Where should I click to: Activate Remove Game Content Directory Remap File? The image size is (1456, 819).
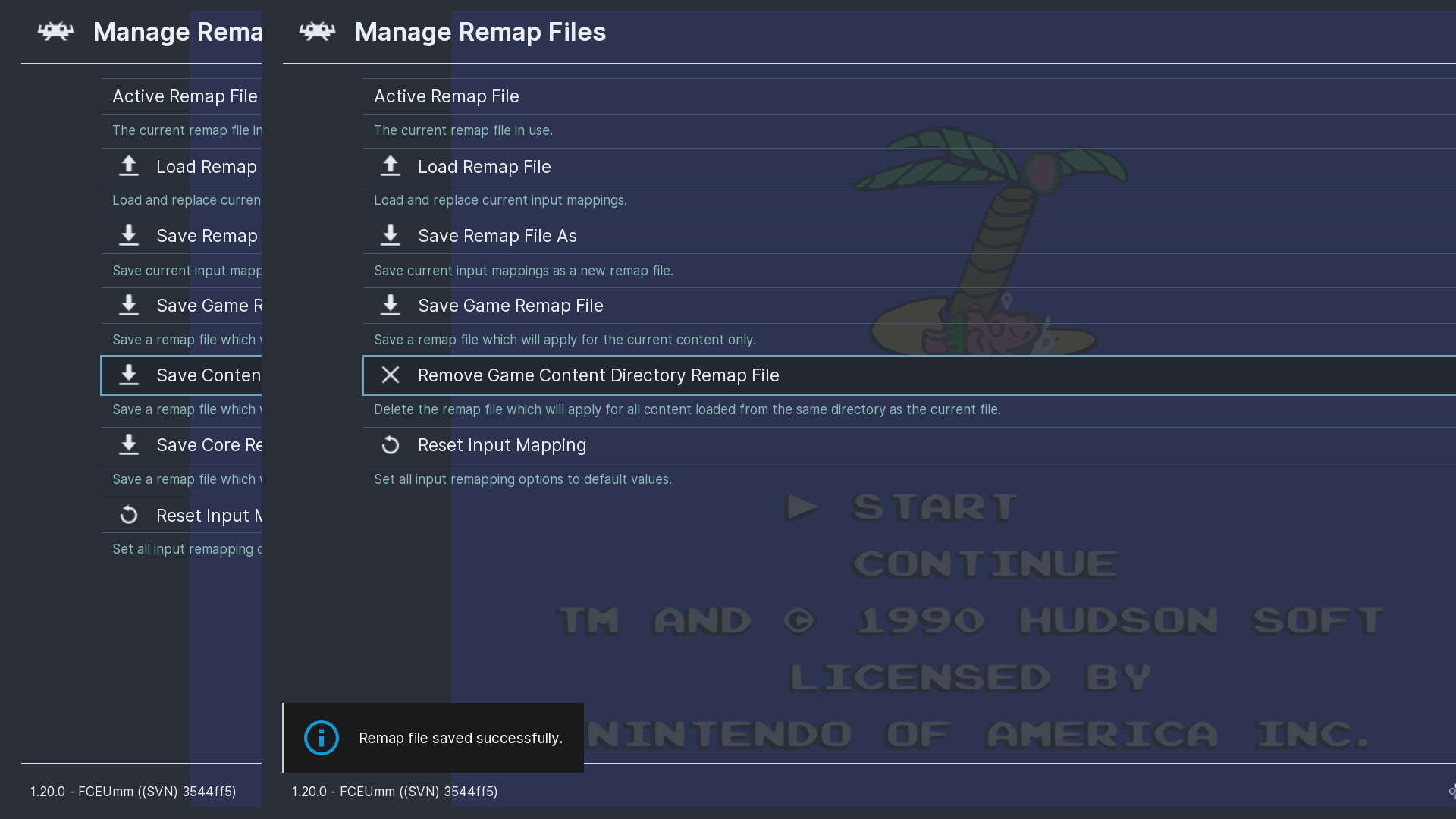tap(598, 375)
